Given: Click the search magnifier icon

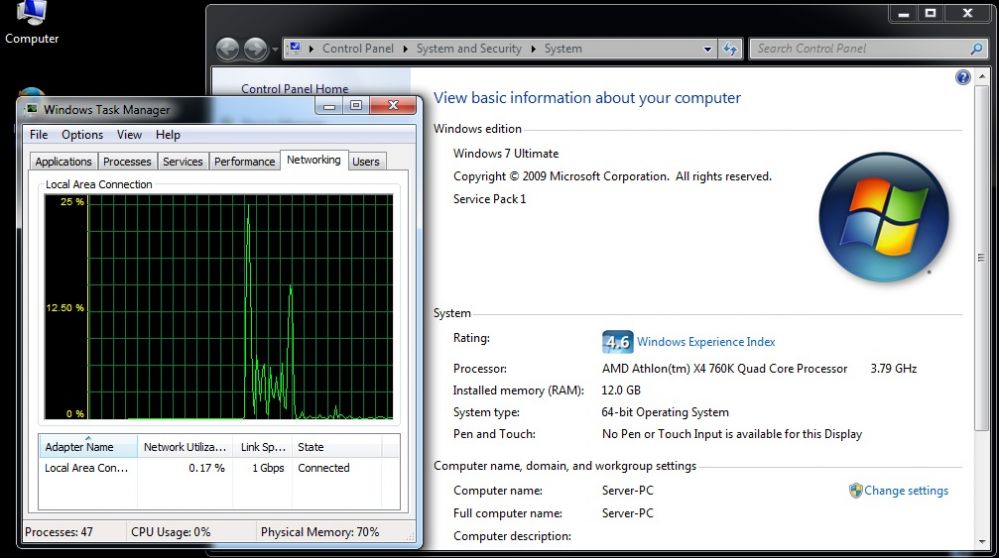Looking at the screenshot, I should tap(976, 48).
